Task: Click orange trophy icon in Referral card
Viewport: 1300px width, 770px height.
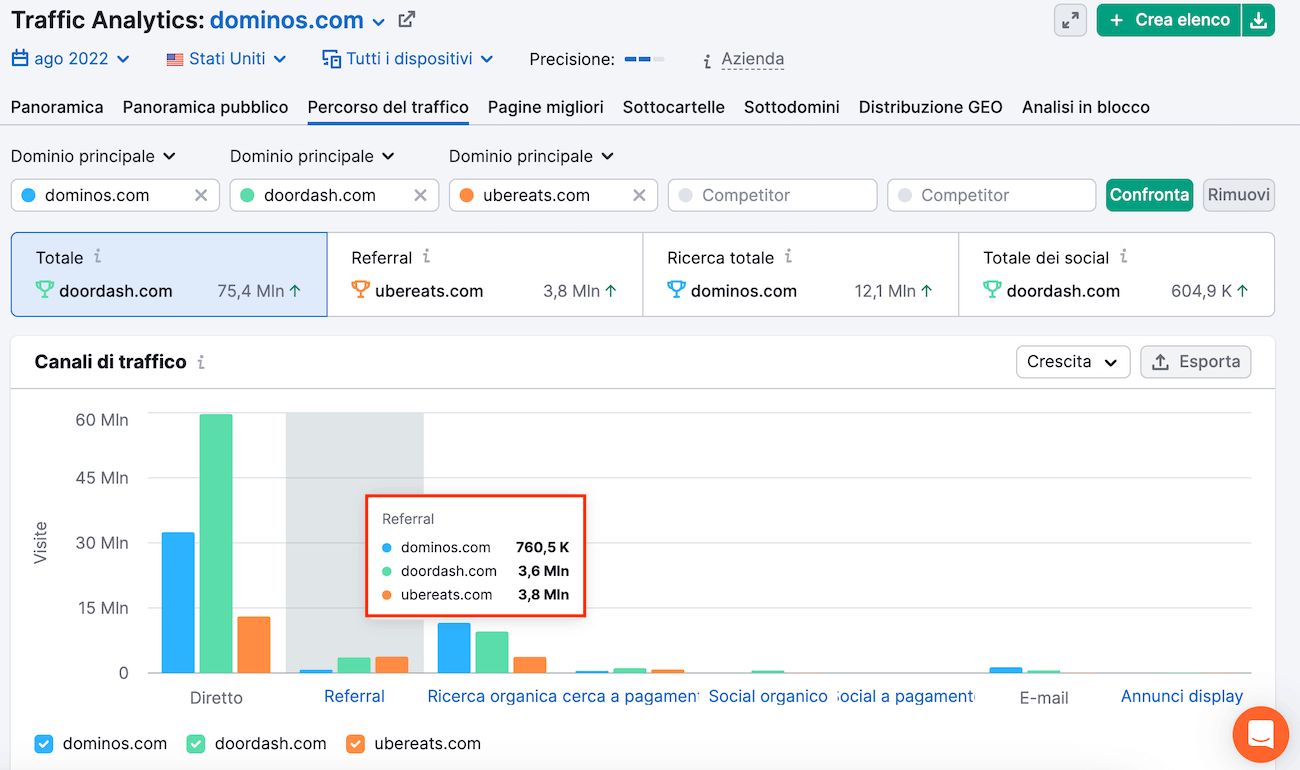Action: [x=360, y=290]
